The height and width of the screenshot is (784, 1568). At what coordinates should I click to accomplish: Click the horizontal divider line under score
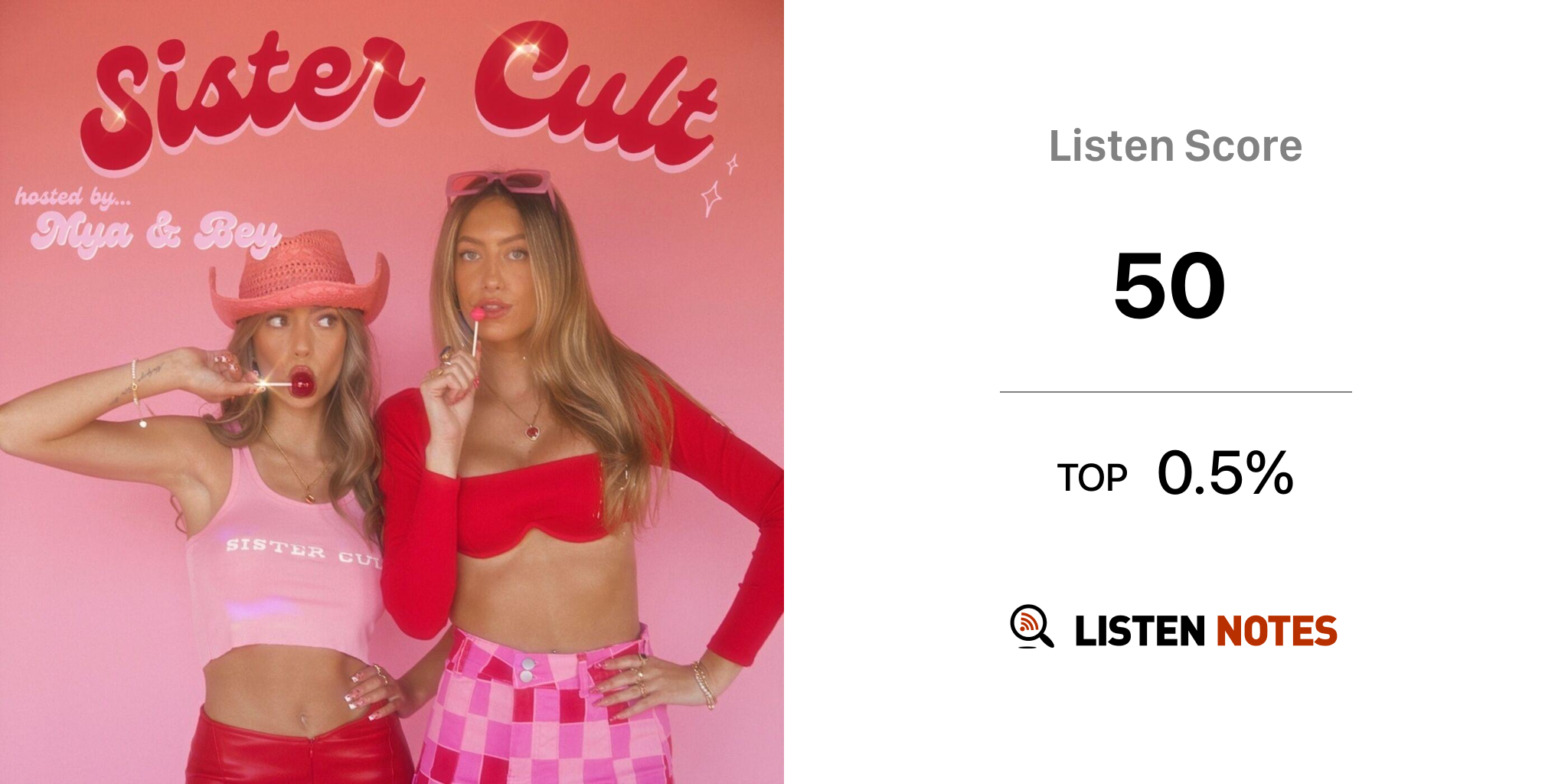click(1175, 392)
